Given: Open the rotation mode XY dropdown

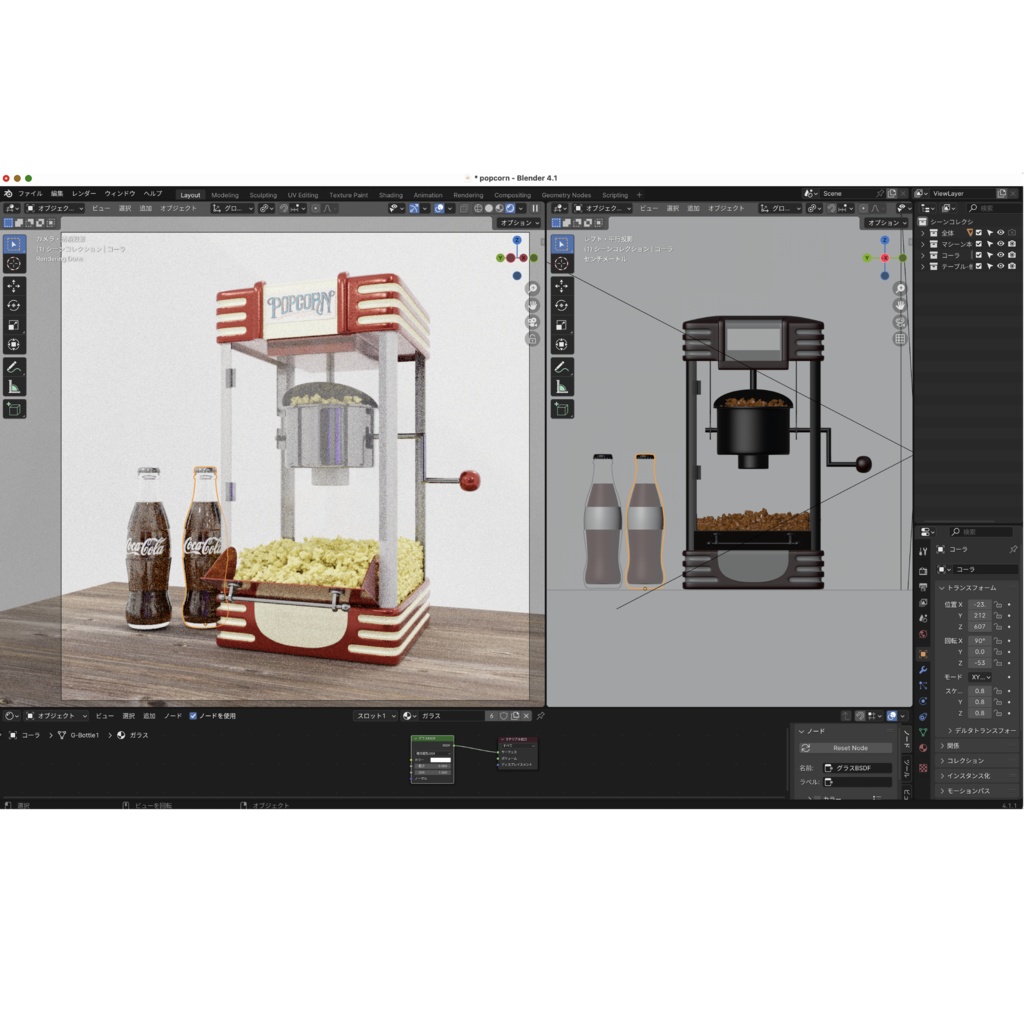Looking at the screenshot, I should [980, 677].
